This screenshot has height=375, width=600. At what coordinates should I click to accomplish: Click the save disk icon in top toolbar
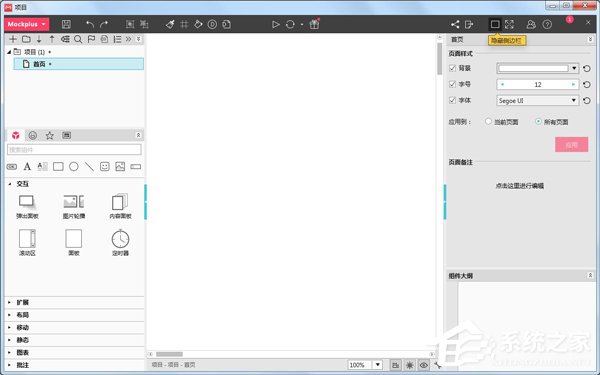66,24
